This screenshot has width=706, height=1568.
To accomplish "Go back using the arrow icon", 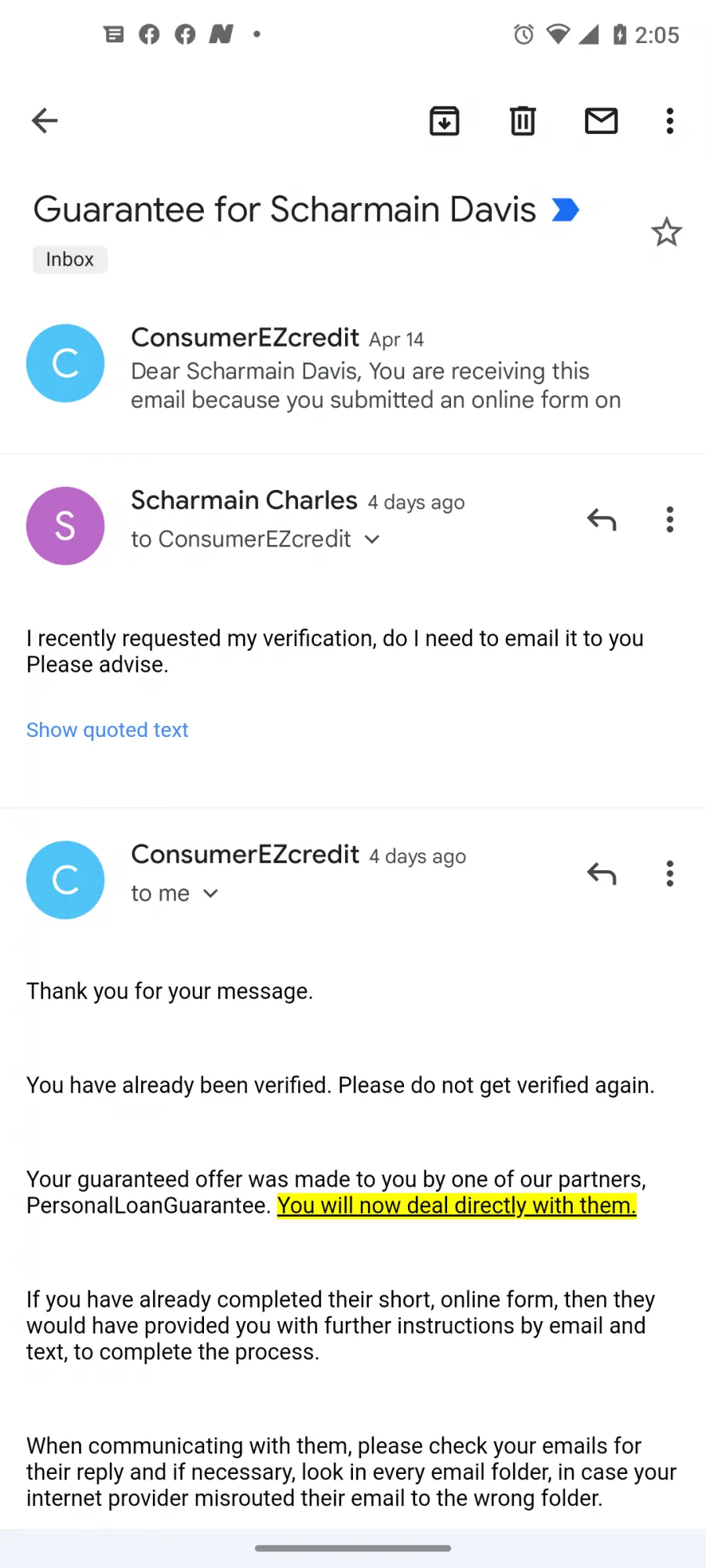I will pos(45,121).
